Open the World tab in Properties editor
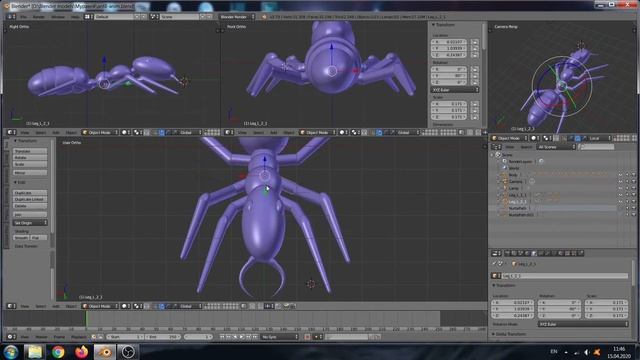Screen dimensions: 640x360 coord(527,253)
